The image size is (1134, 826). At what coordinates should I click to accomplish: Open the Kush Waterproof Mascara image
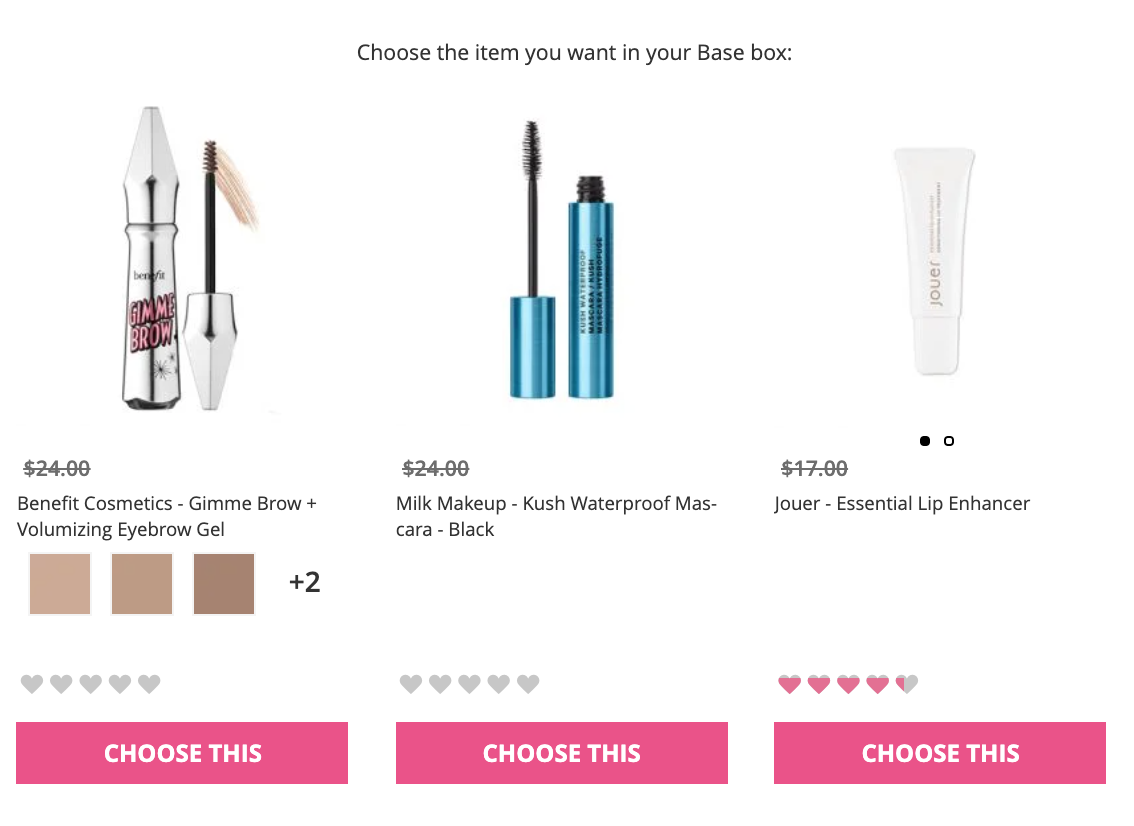pos(562,260)
